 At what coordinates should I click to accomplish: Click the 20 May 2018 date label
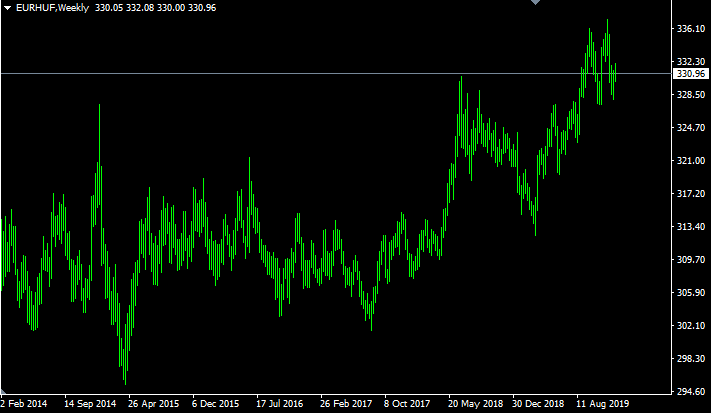(475, 403)
